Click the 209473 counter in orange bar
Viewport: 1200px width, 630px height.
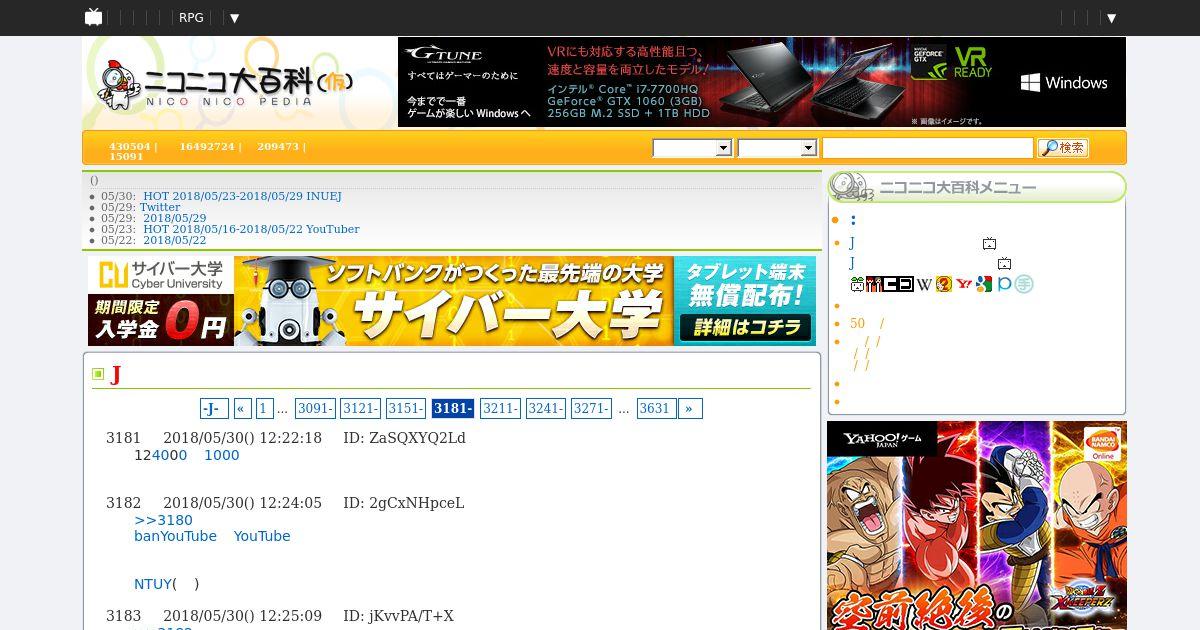(x=278, y=146)
